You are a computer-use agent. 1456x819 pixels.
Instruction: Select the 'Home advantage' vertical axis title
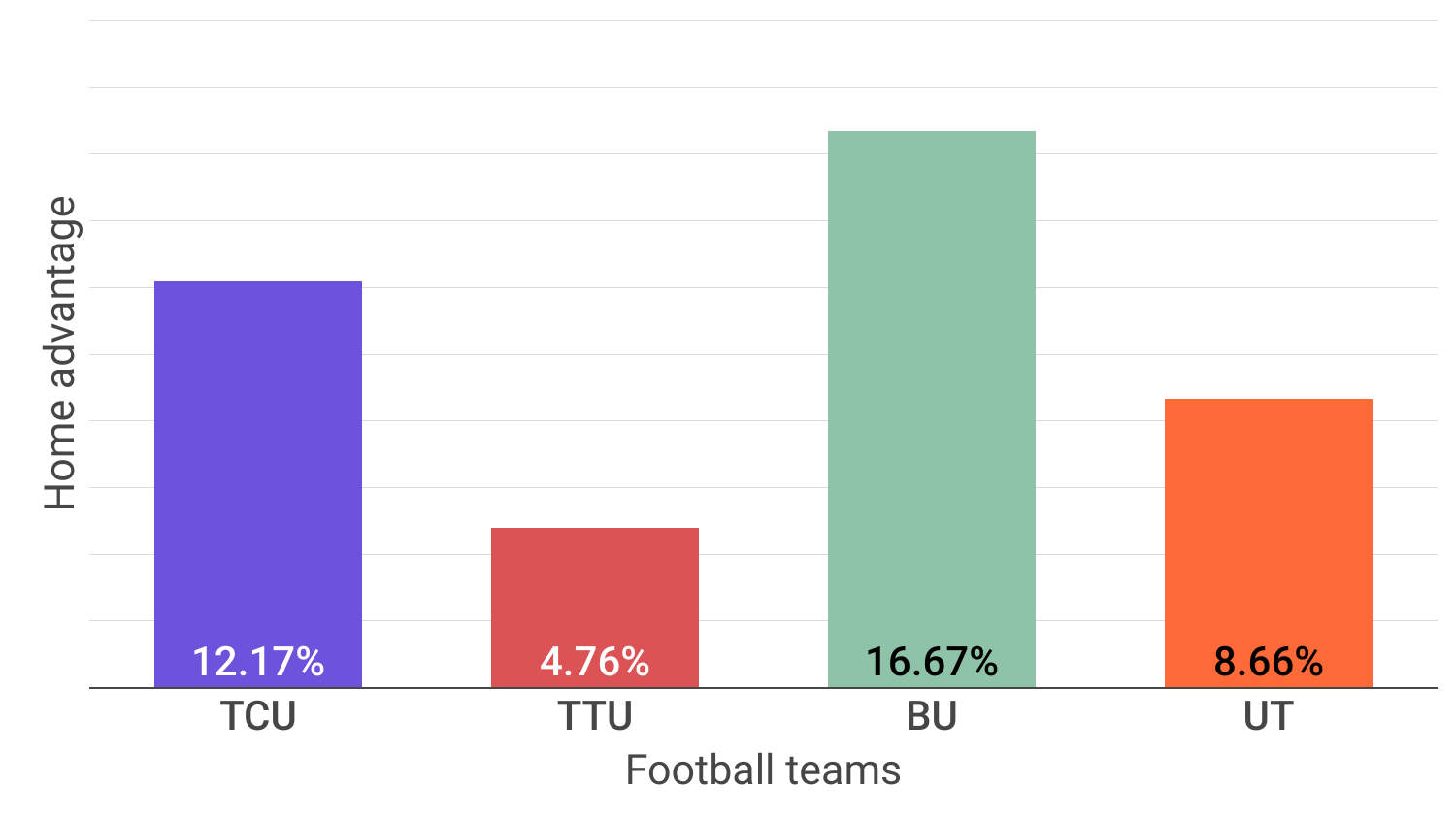click(x=60, y=353)
